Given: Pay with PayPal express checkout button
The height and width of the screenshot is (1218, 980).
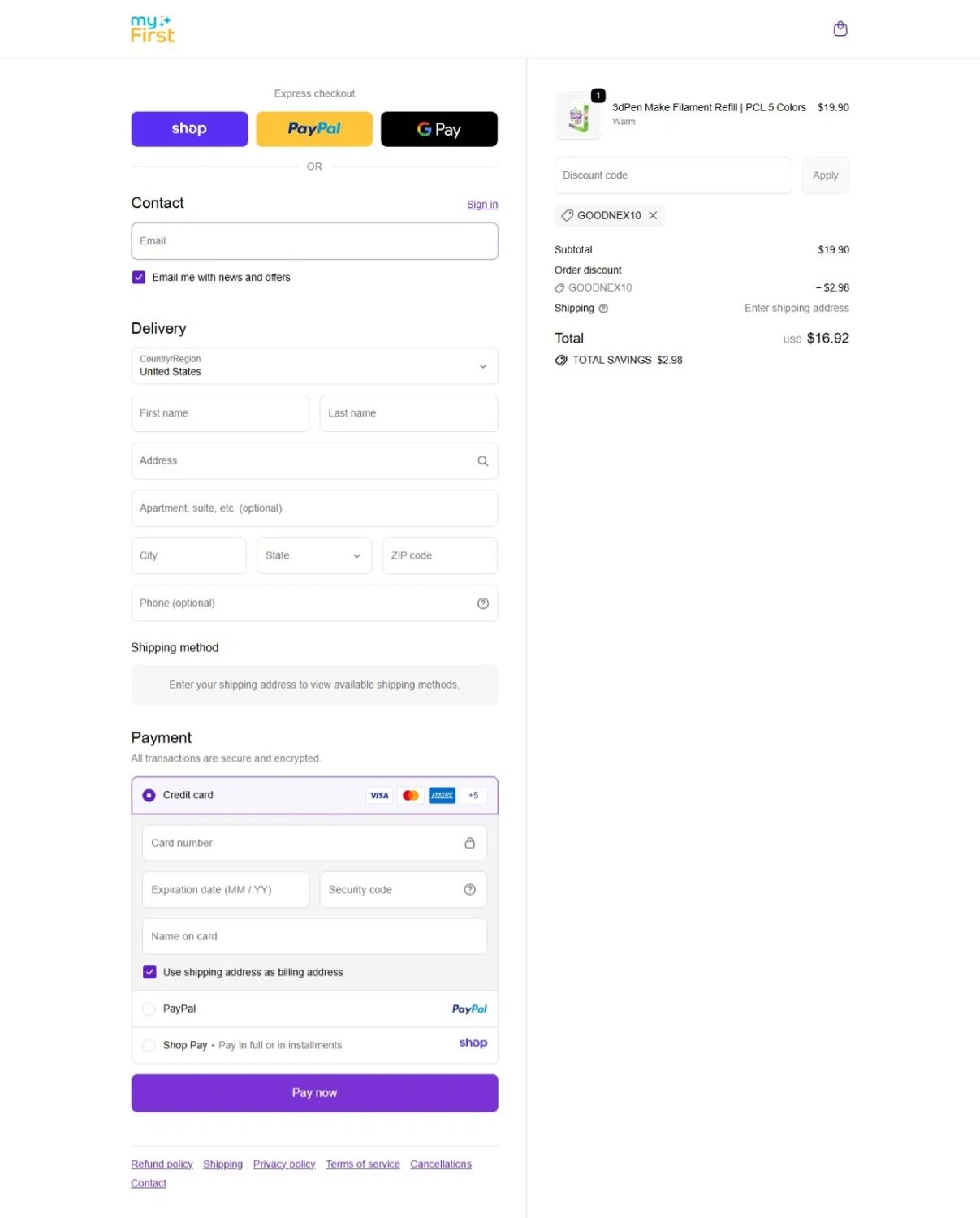Looking at the screenshot, I should pyautogui.click(x=314, y=129).
